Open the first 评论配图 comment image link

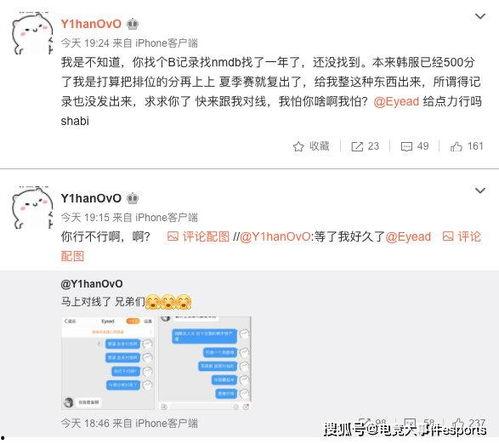tap(198, 237)
